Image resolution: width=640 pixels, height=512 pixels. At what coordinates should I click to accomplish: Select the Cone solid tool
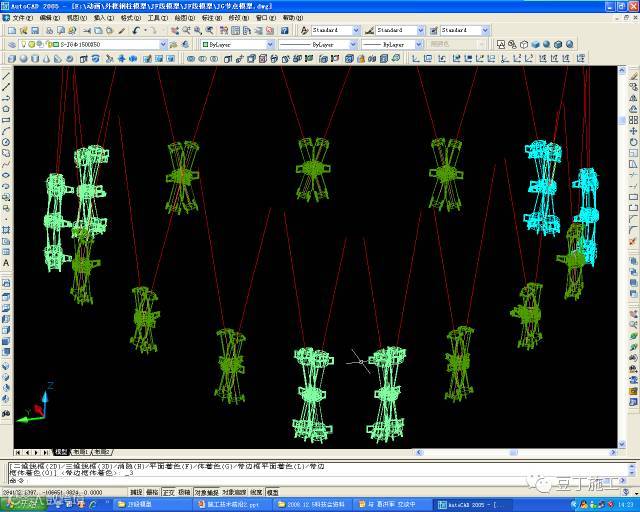click(47, 59)
